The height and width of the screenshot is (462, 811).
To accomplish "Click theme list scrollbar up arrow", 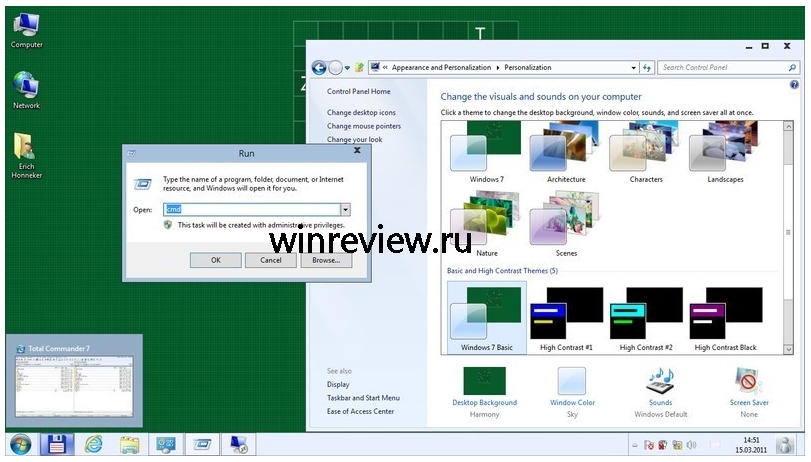I will pos(788,127).
